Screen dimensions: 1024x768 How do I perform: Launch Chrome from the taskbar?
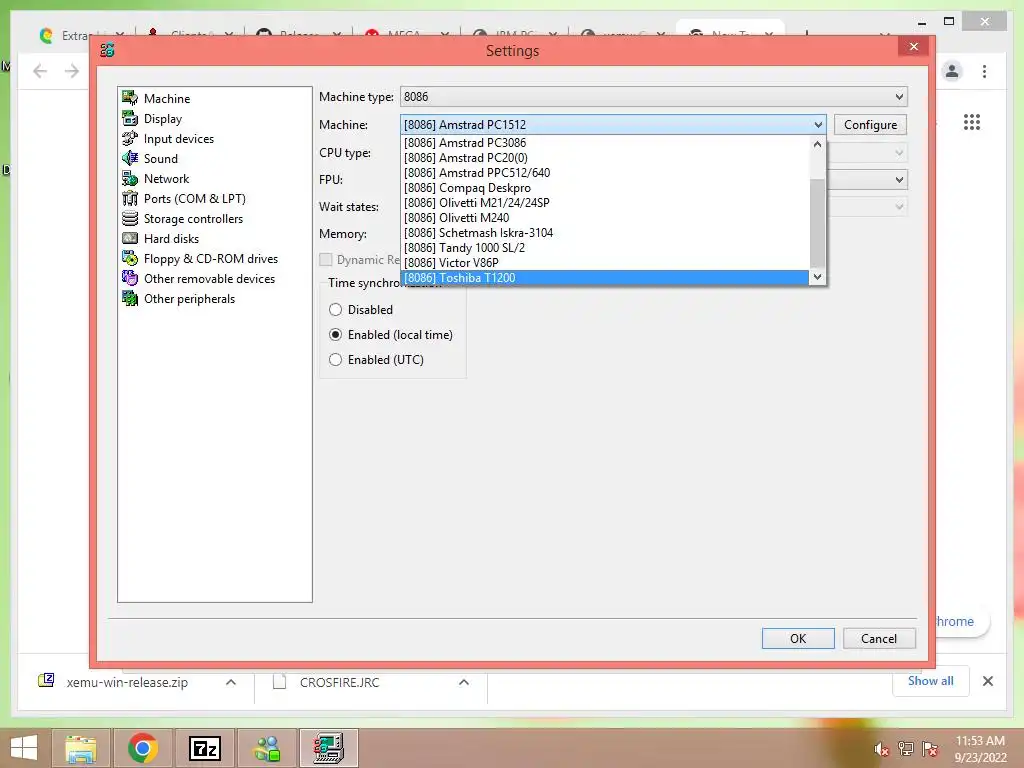click(x=142, y=748)
